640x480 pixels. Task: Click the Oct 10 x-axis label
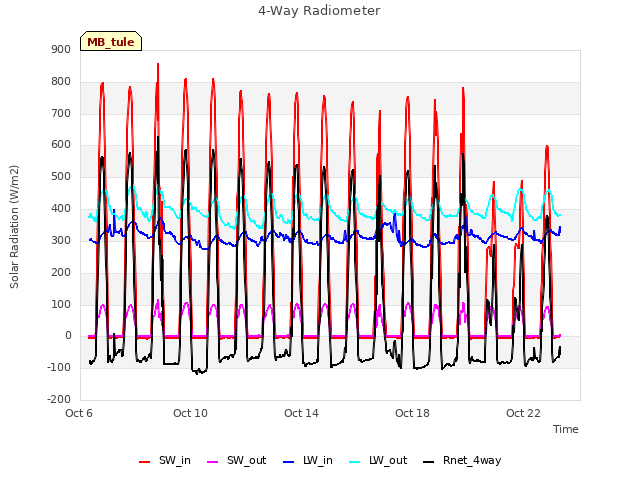(x=190, y=413)
